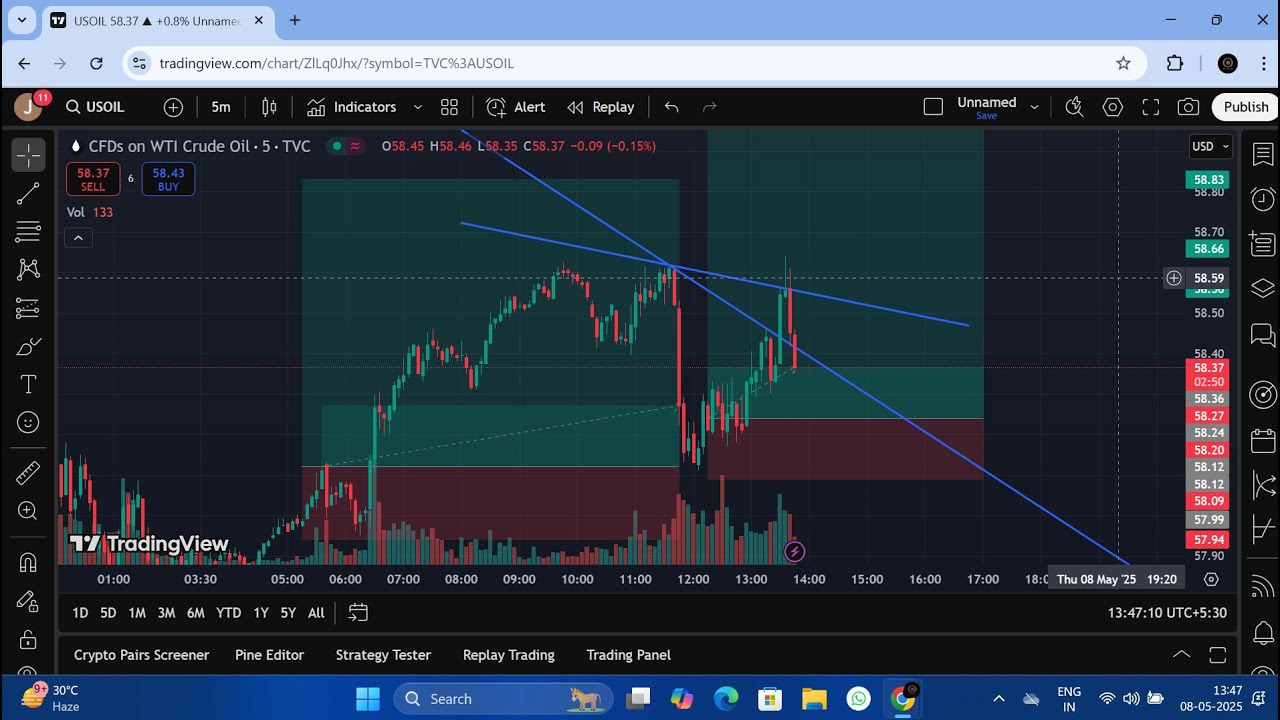
Task: Open the forecasting and measurement tools
Action: (x=28, y=308)
